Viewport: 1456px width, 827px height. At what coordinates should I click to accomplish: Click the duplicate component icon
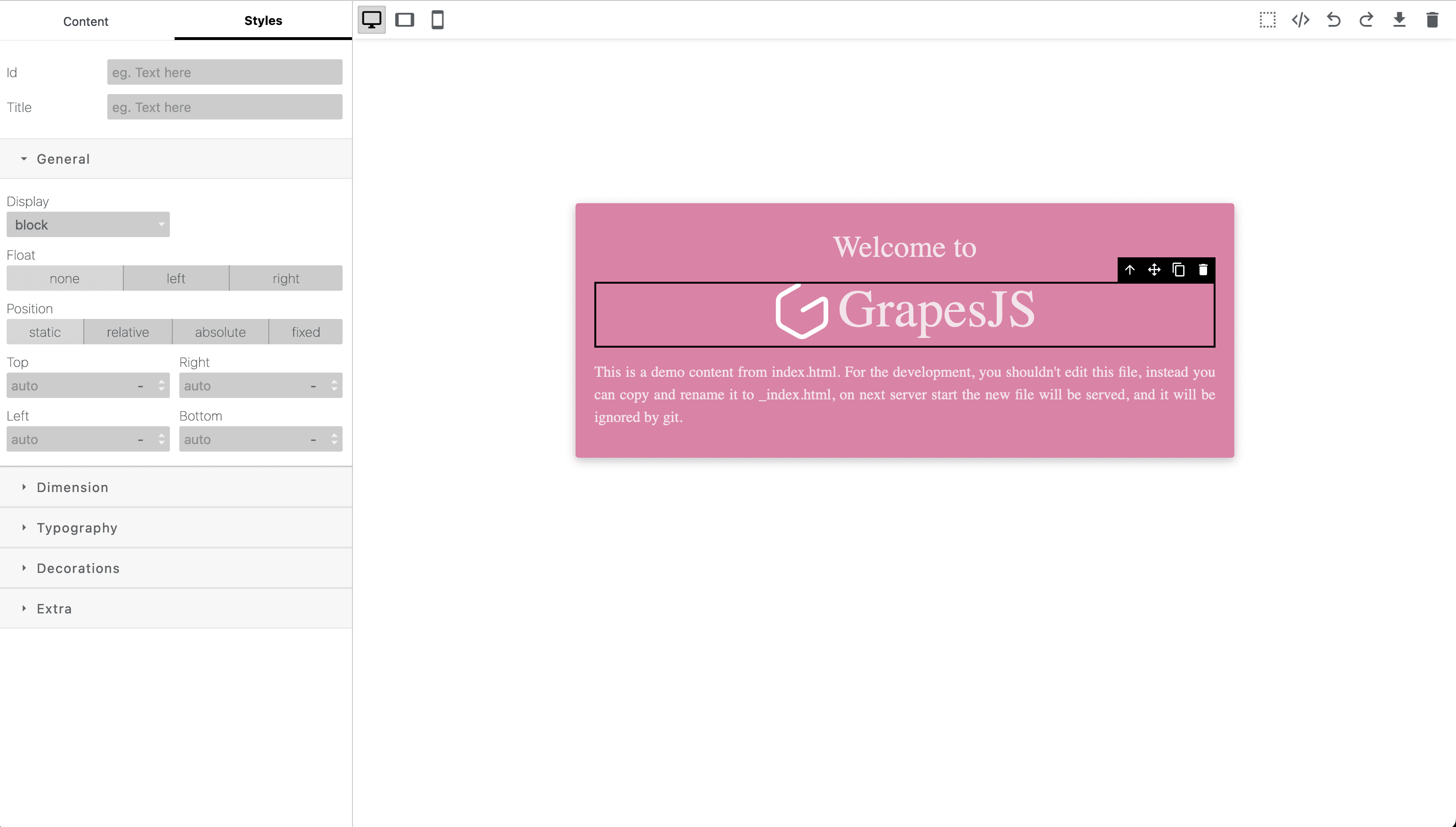(x=1178, y=270)
